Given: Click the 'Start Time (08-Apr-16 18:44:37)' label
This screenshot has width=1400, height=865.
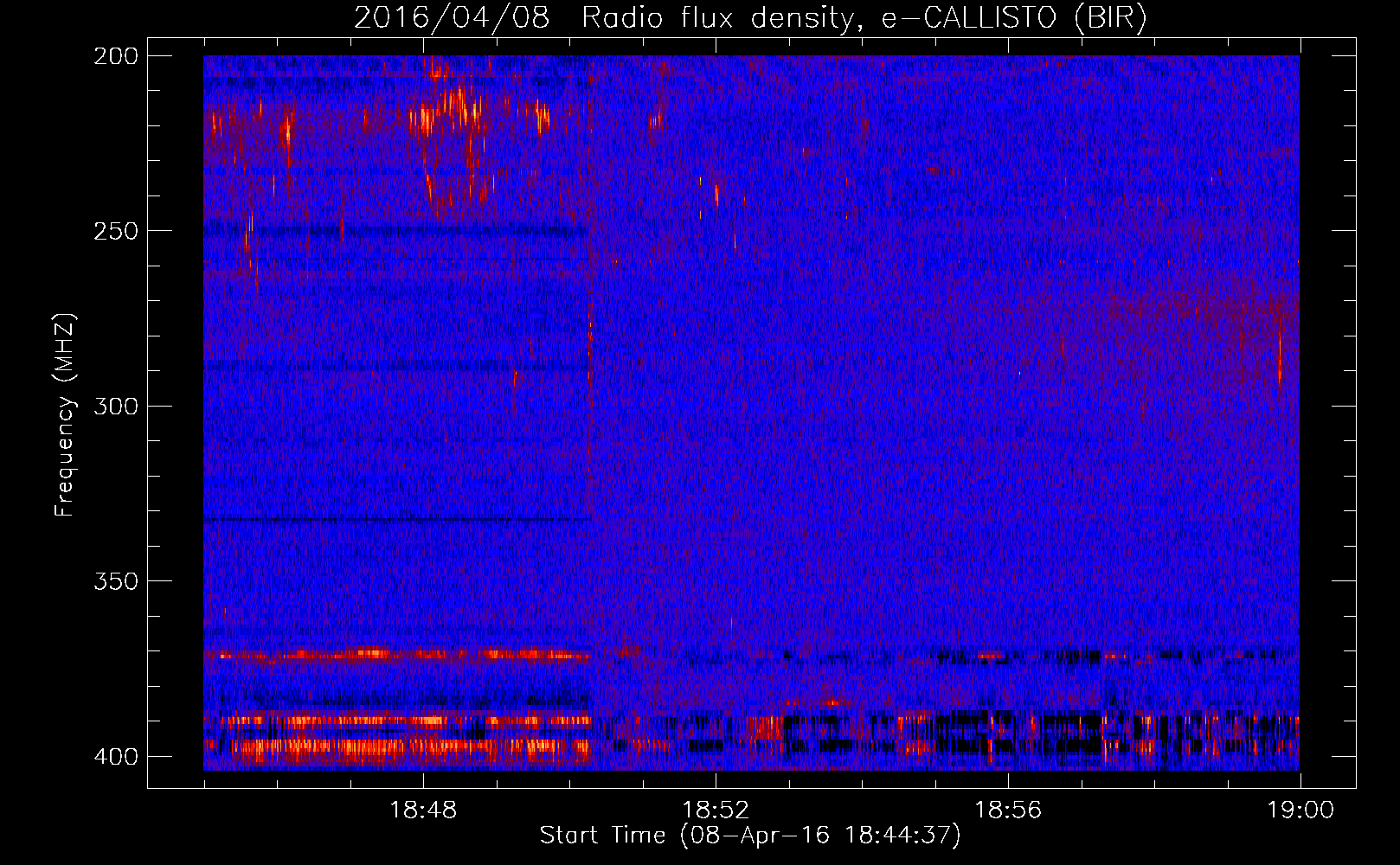Looking at the screenshot, I should (750, 836).
